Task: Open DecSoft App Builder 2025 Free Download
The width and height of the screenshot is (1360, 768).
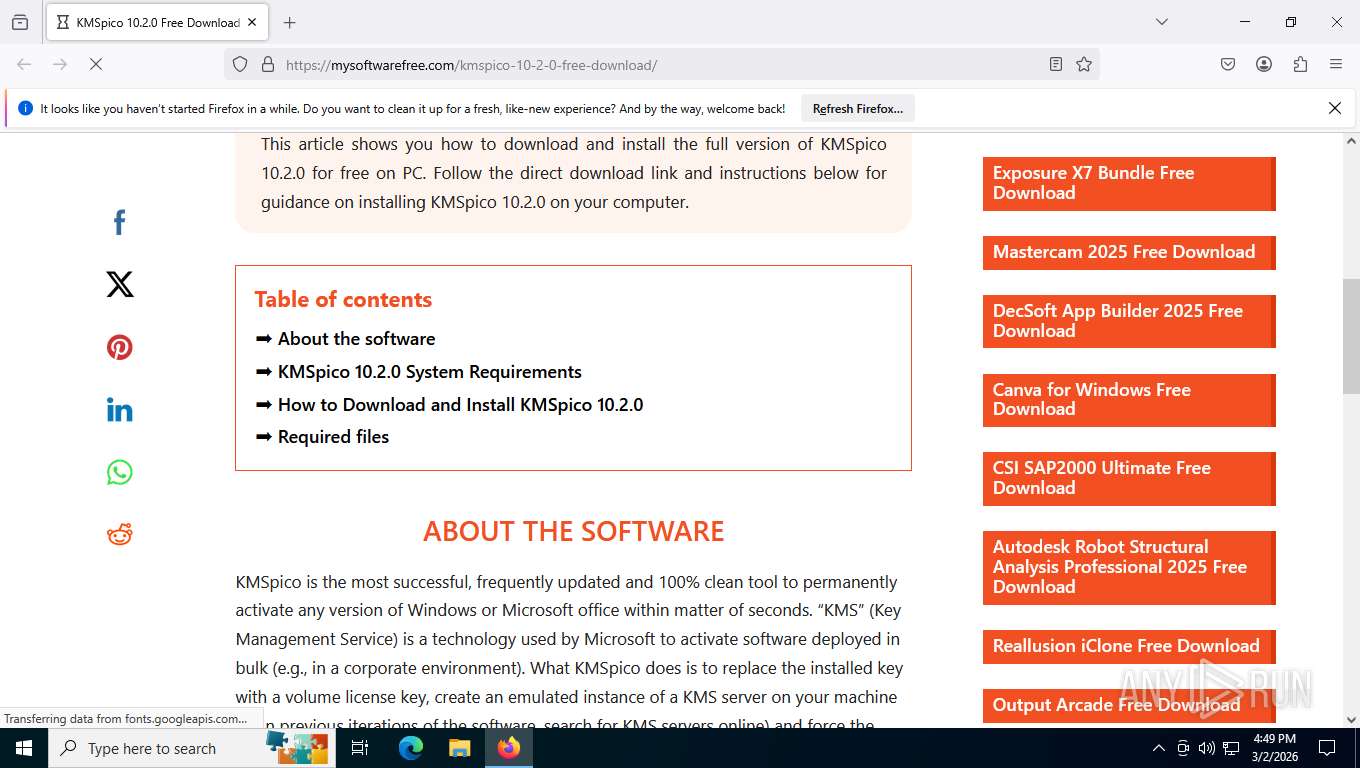Action: [x=1129, y=321]
